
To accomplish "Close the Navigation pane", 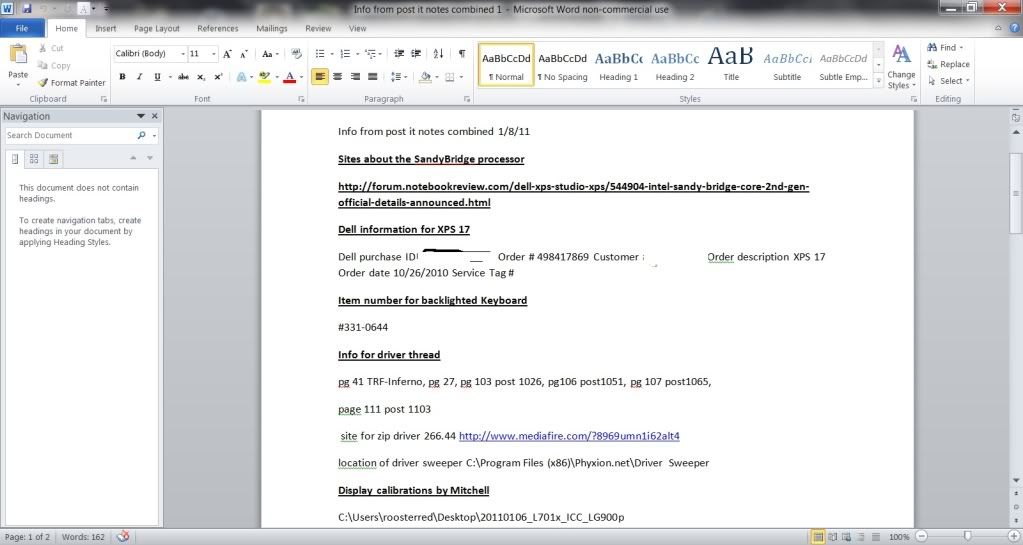I will tap(155, 116).
